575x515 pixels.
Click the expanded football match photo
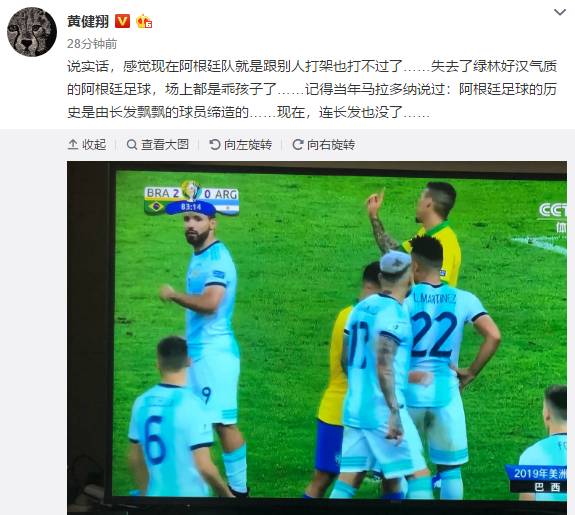pos(317,338)
